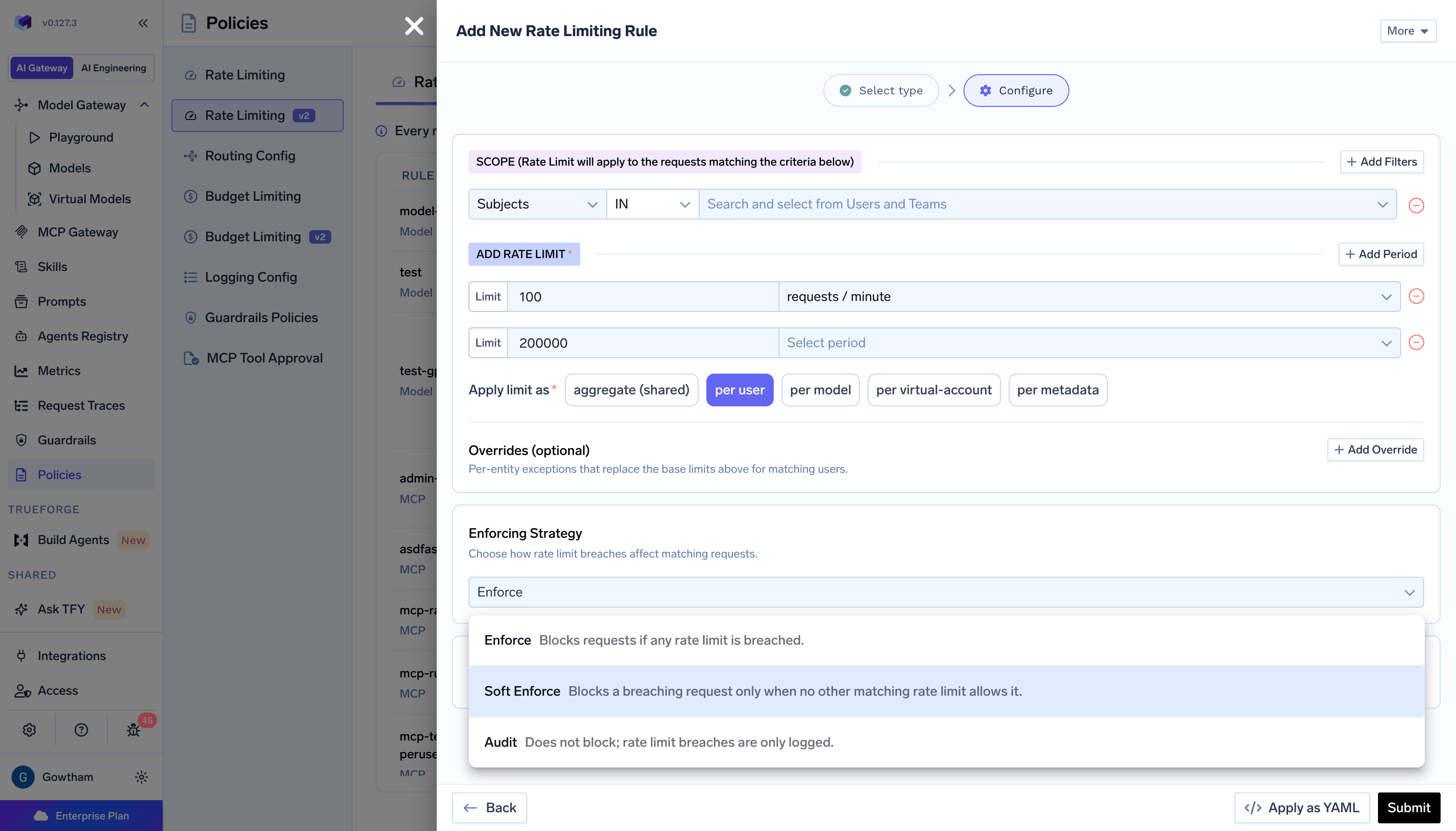Open Guardrails Policies menu item

pyautogui.click(x=258, y=318)
